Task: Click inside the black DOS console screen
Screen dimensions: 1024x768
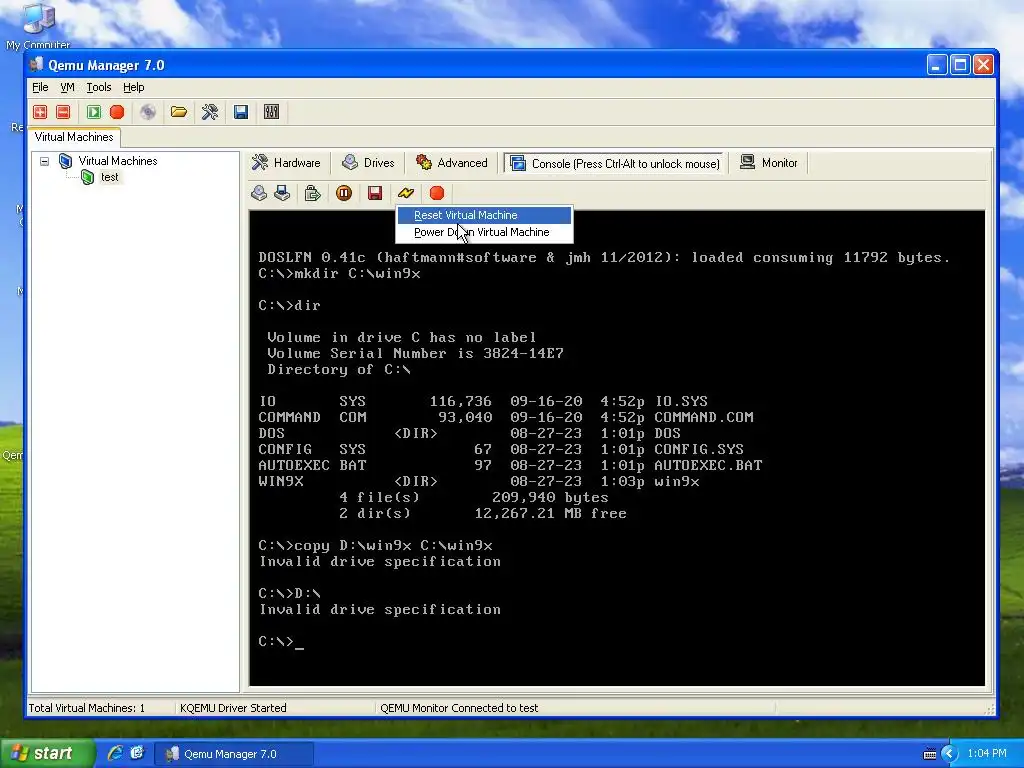Action: pyautogui.click(x=616, y=448)
